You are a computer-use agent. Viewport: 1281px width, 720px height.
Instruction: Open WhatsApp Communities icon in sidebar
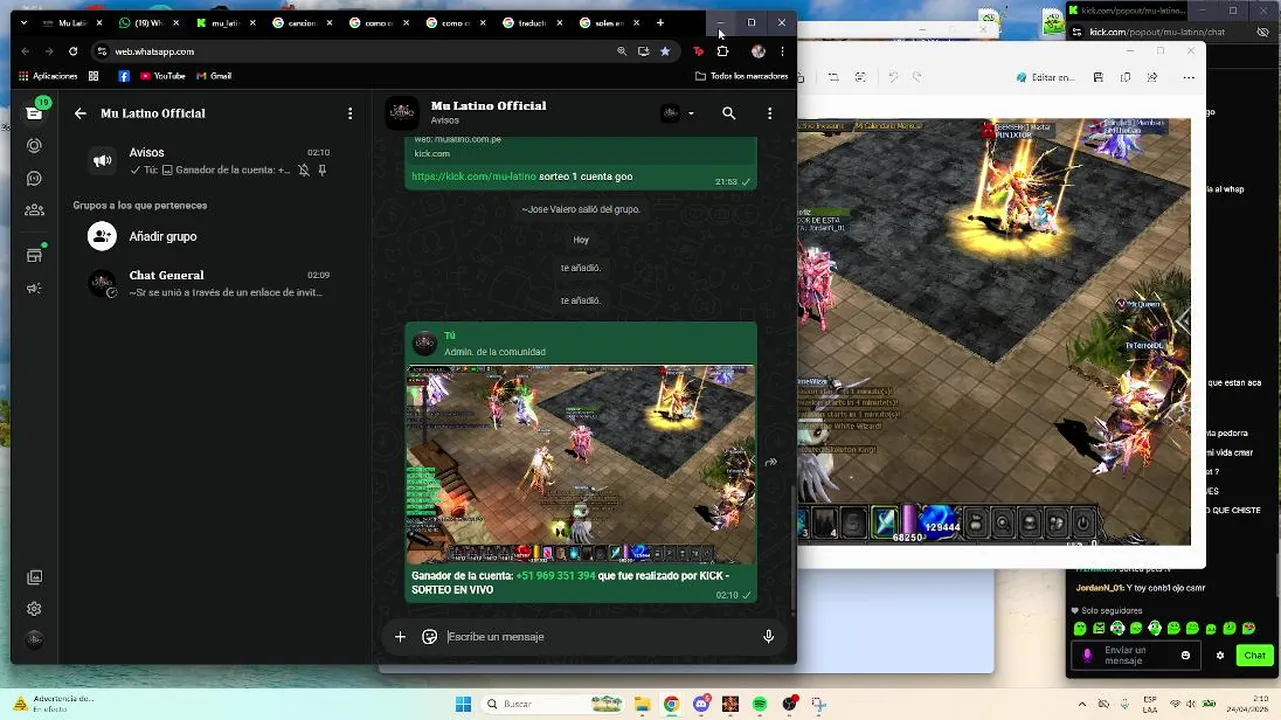tap(34, 210)
